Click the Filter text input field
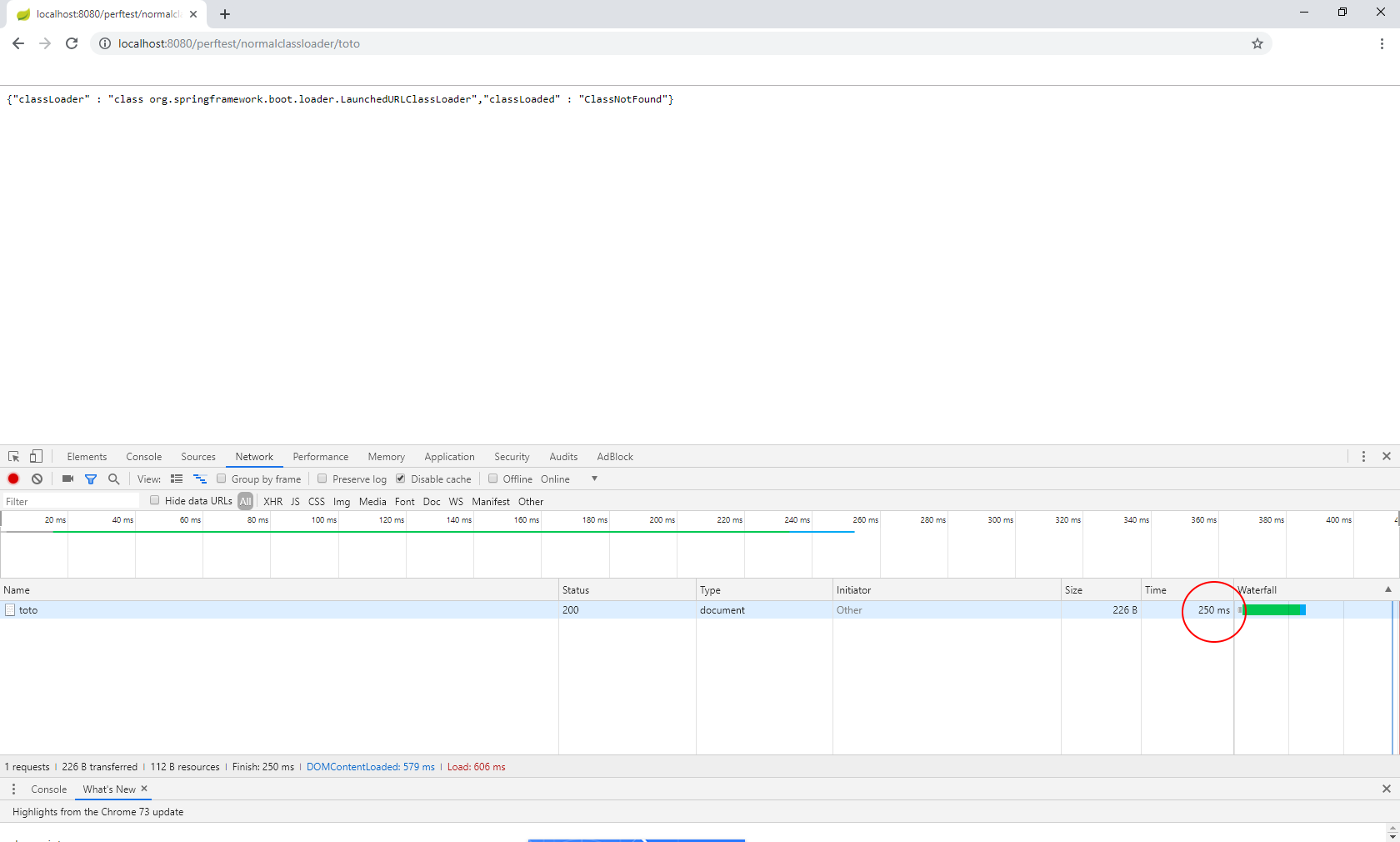 71,501
